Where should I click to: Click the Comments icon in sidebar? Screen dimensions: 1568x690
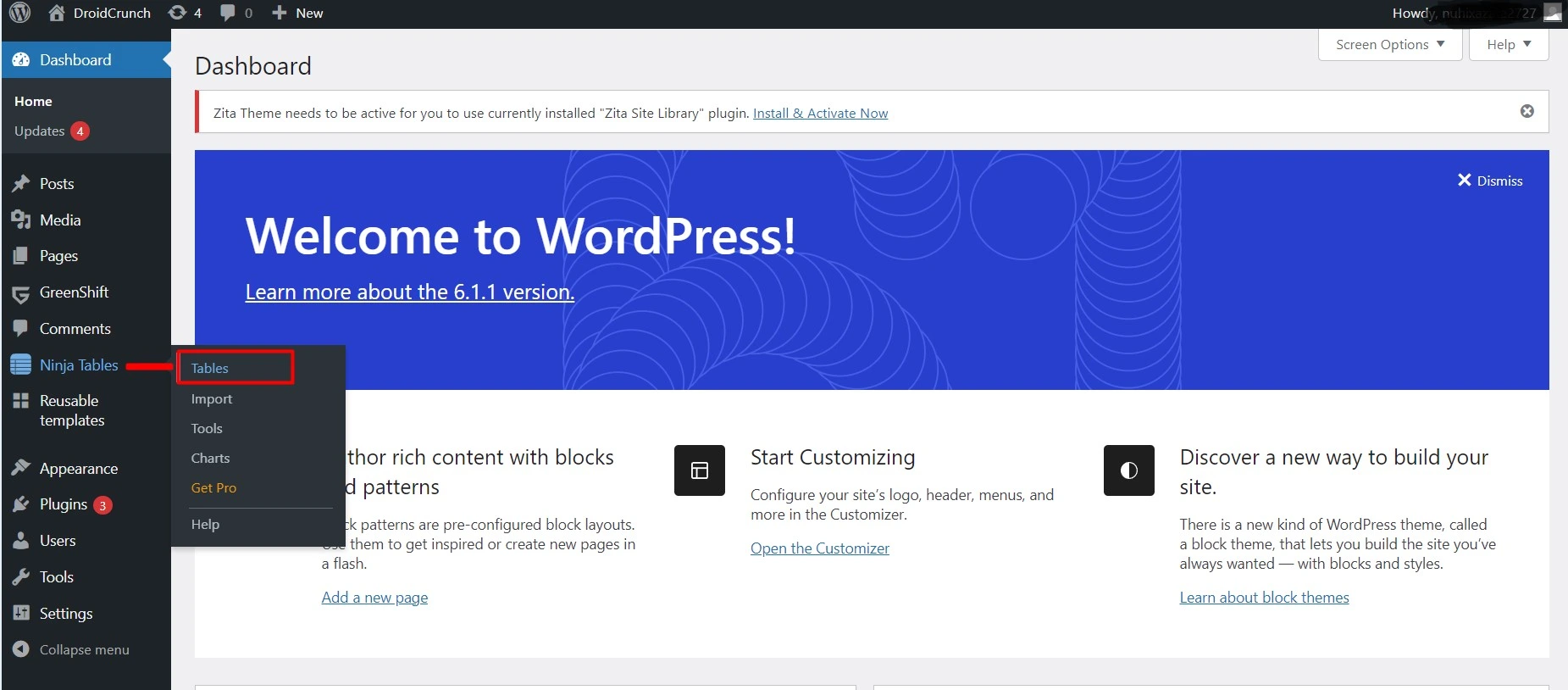pos(21,329)
